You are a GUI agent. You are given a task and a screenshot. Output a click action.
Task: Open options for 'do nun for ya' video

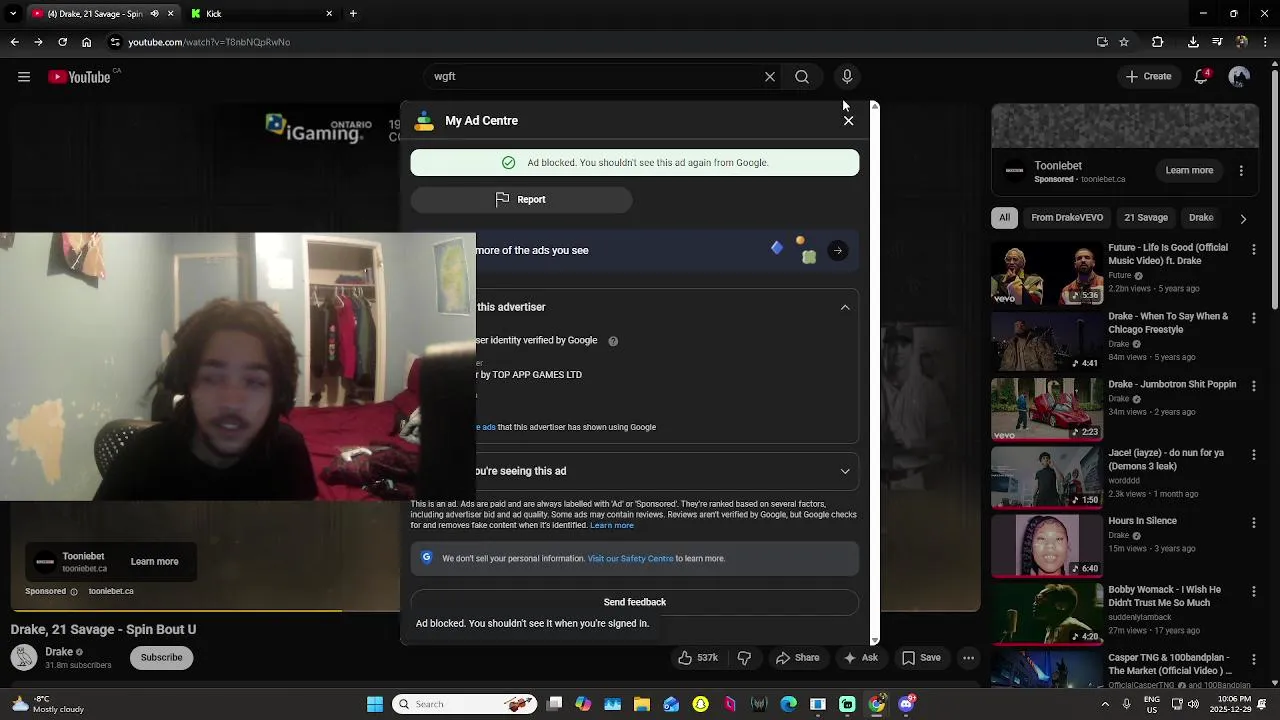1254,454
